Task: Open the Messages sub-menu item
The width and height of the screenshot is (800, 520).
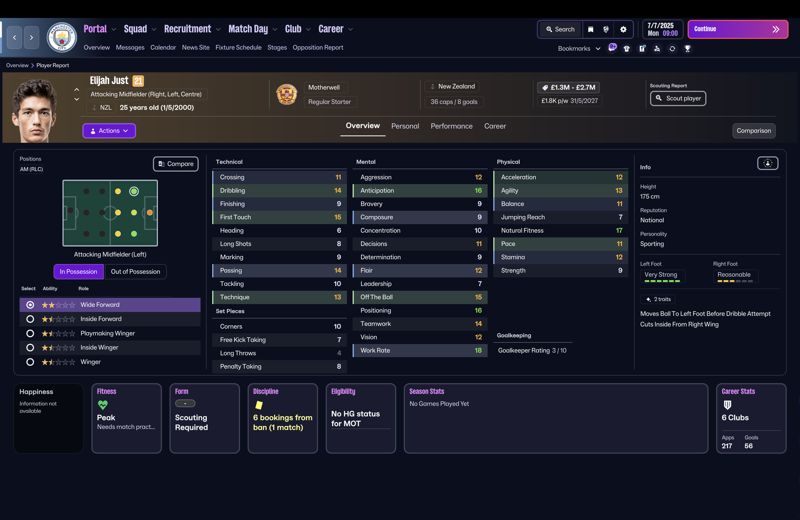Action: [130, 47]
